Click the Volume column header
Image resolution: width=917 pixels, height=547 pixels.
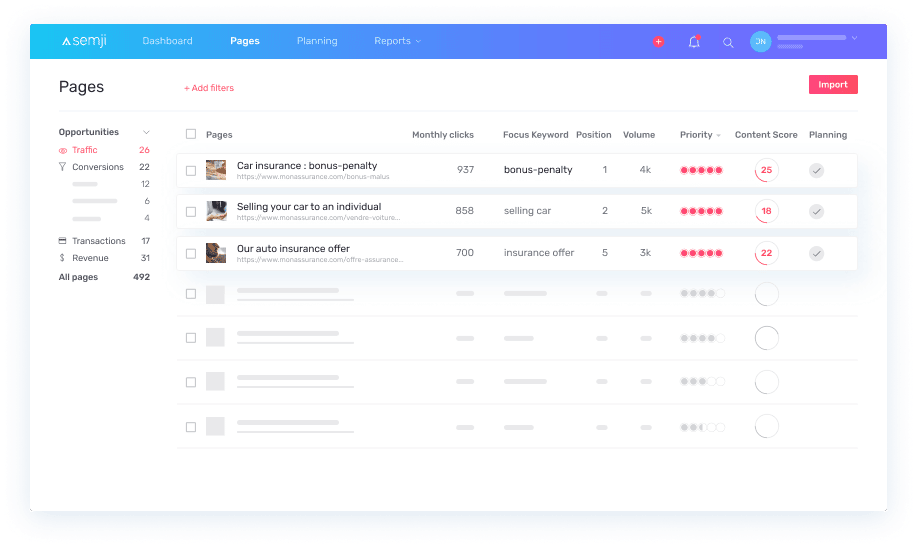[639, 135]
